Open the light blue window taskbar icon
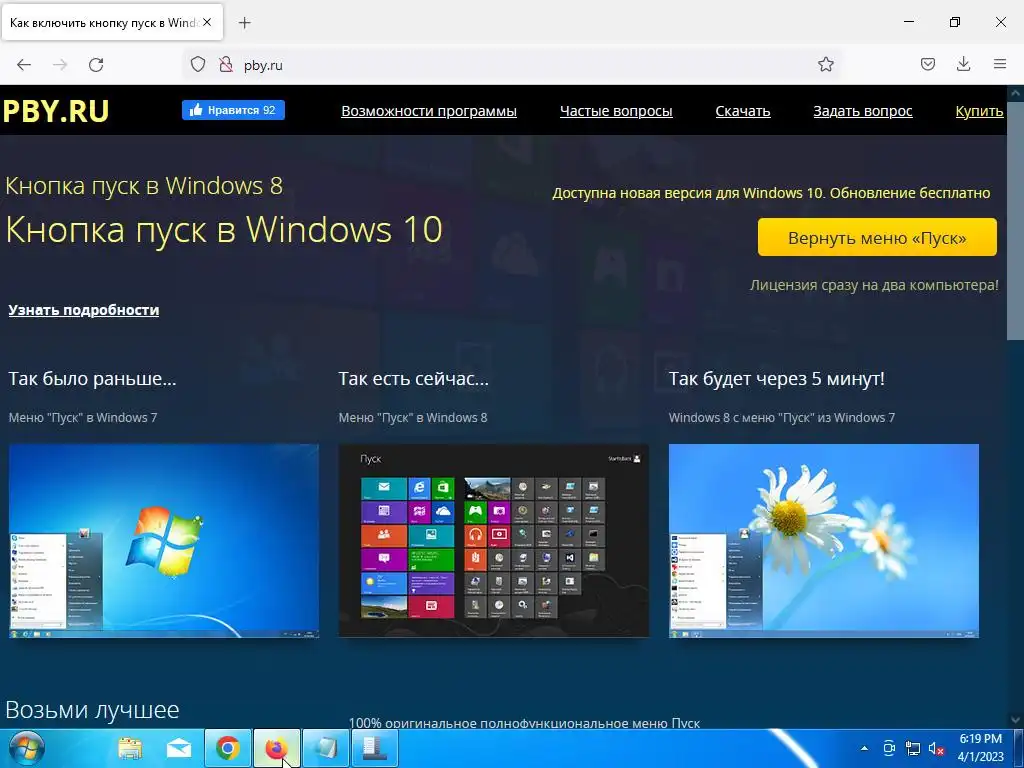Image resolution: width=1024 pixels, height=768 pixels. 325,748
